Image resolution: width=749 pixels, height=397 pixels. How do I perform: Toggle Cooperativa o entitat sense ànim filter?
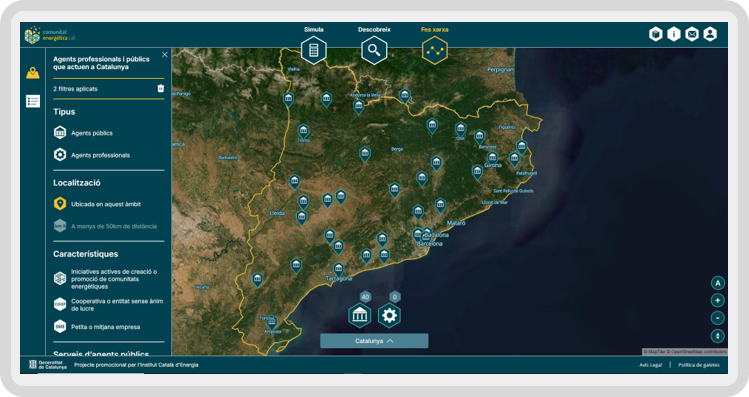(108, 305)
